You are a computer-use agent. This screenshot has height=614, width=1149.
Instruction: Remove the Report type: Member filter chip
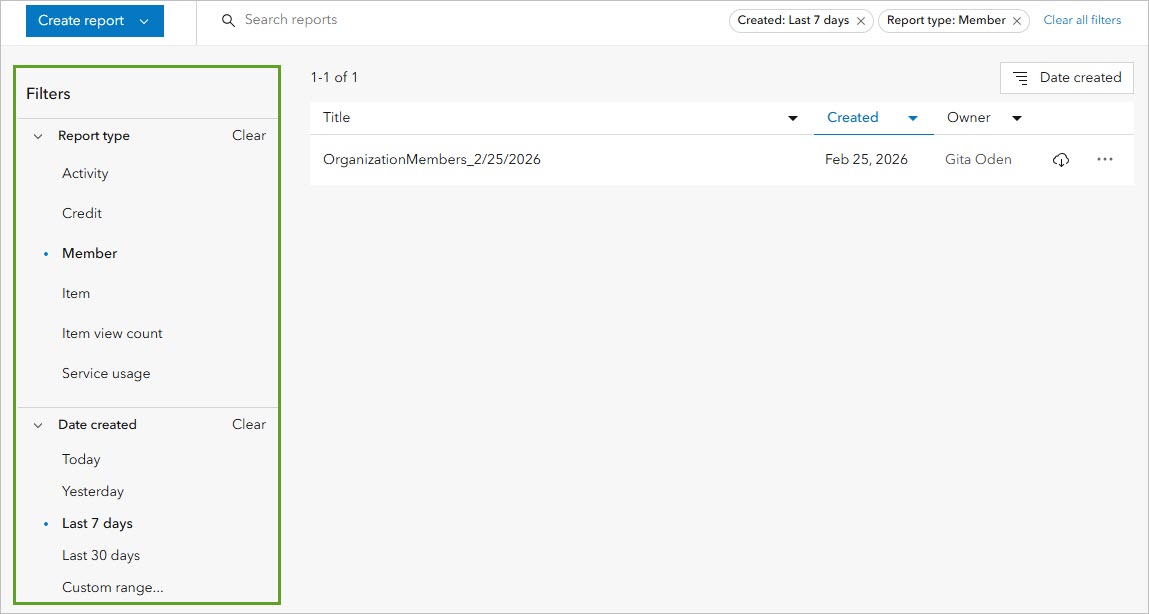click(x=1017, y=20)
